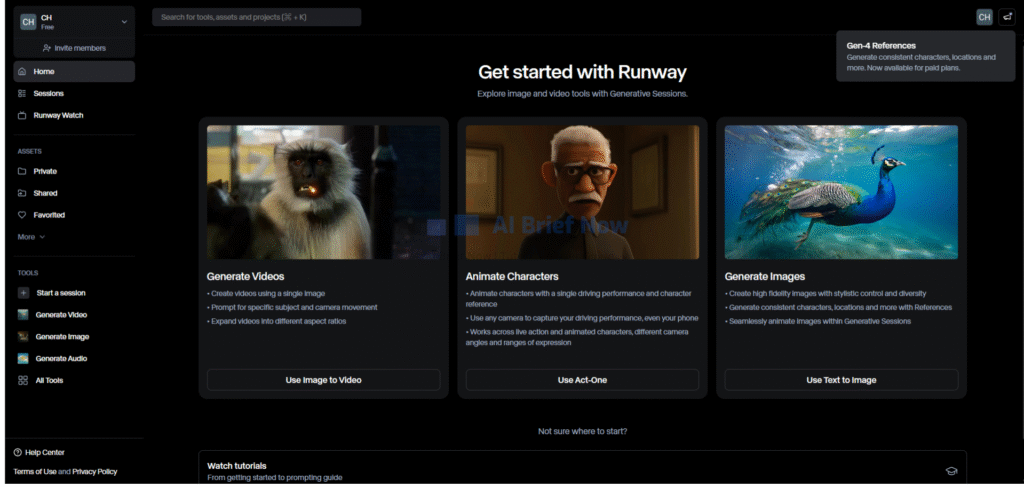Click the All Tools grid icon
This screenshot has width=1024, height=487.
23,380
